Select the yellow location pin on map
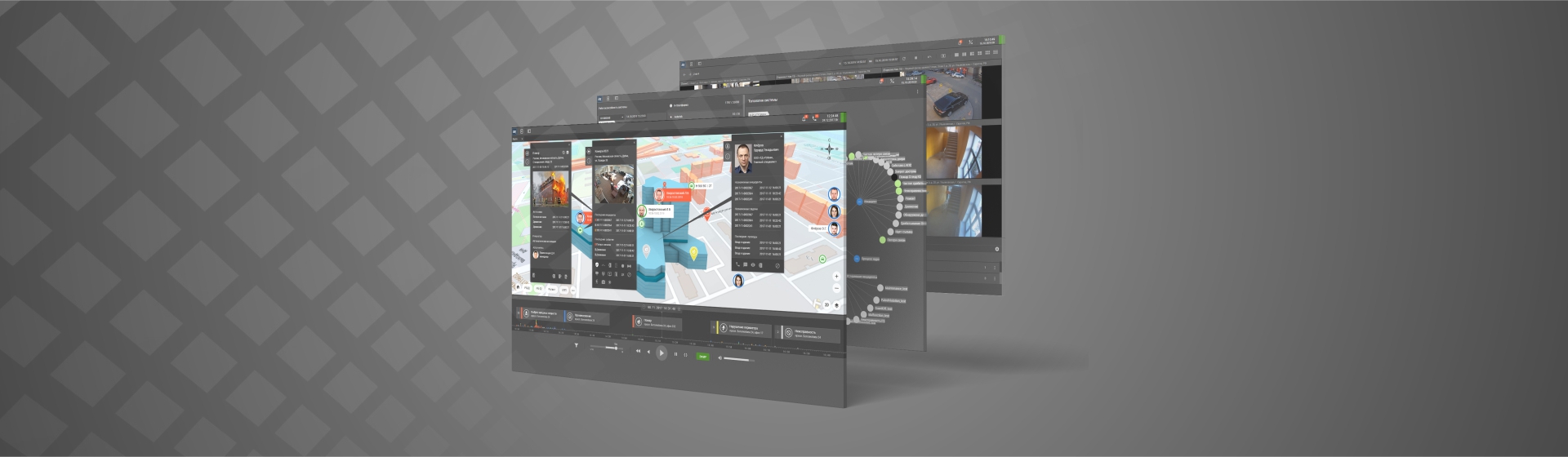The width and height of the screenshot is (1568, 457). point(693,253)
